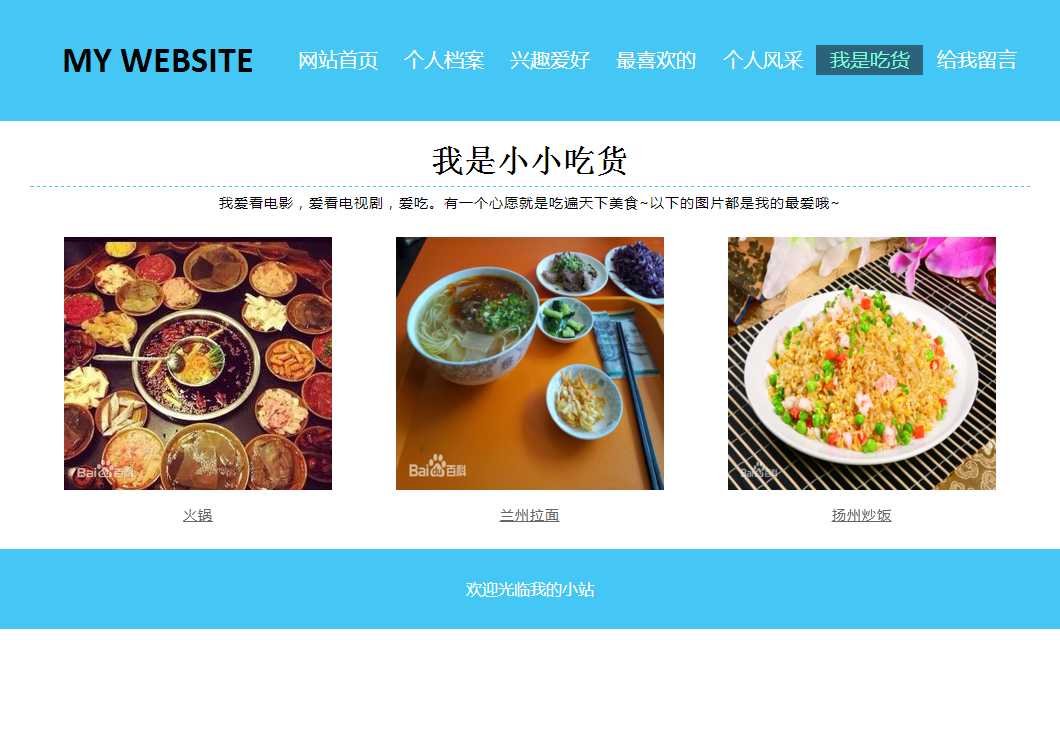Click the Baidu watermark on the hot pot photo
Image resolution: width=1060 pixels, height=734 pixels.
105,471
